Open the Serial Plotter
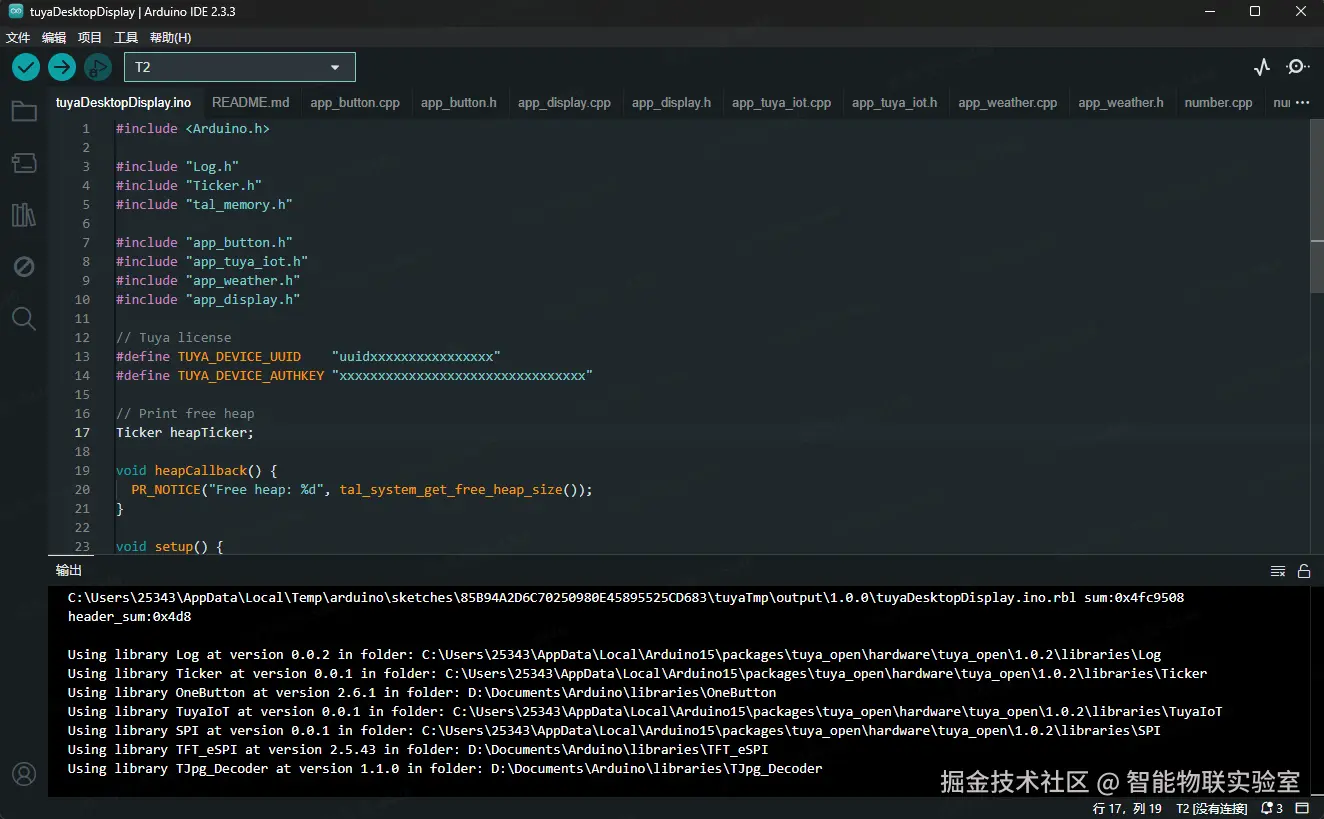The image size is (1324, 819). [x=1262, y=67]
